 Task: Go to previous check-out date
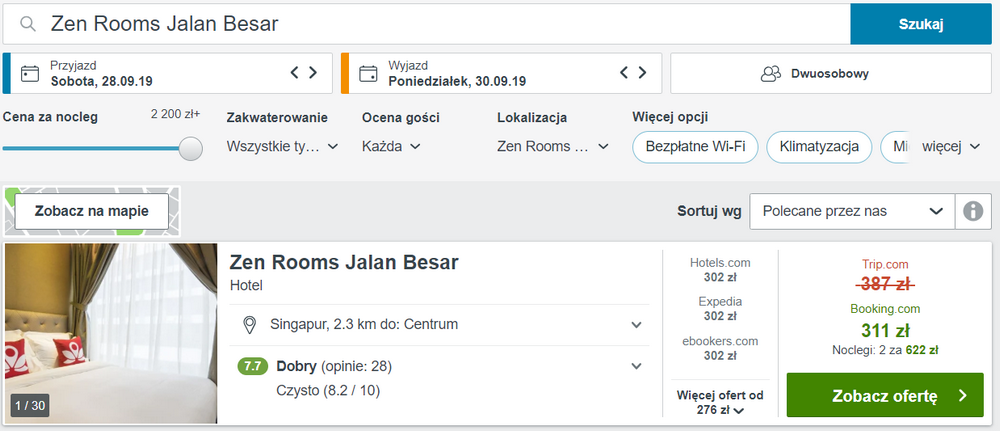[625, 72]
